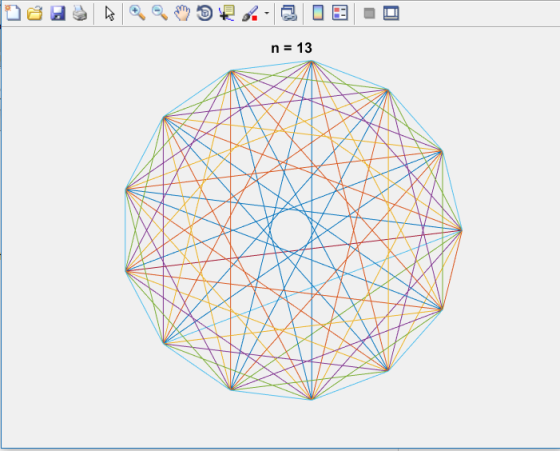560x451 pixels.
Task: Activate the Brush data tool
Action: (x=250, y=13)
